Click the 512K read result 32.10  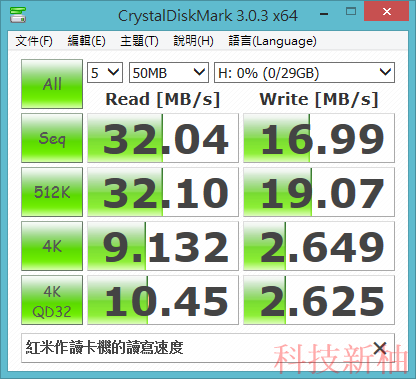tap(163, 192)
